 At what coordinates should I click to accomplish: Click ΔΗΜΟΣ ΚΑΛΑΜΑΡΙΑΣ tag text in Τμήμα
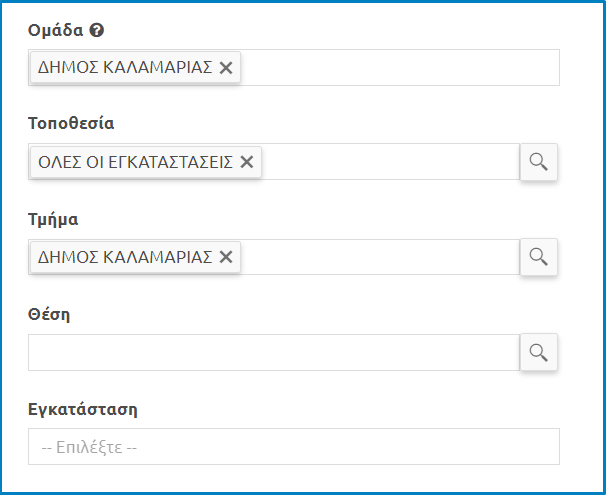click(125, 257)
